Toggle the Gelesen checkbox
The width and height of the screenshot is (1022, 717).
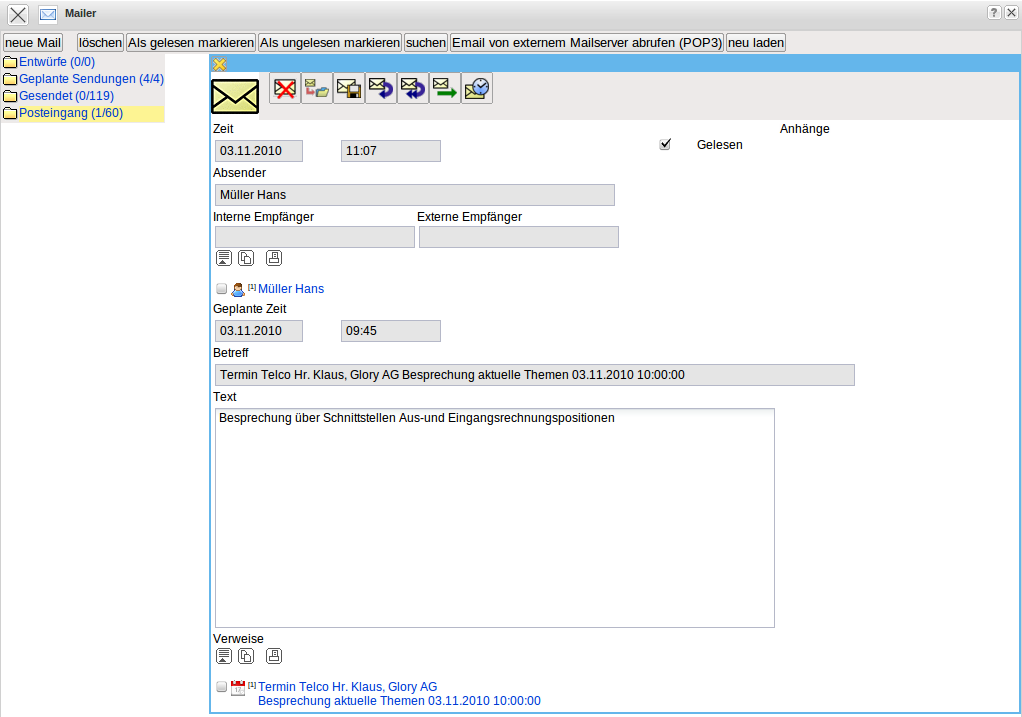665,145
